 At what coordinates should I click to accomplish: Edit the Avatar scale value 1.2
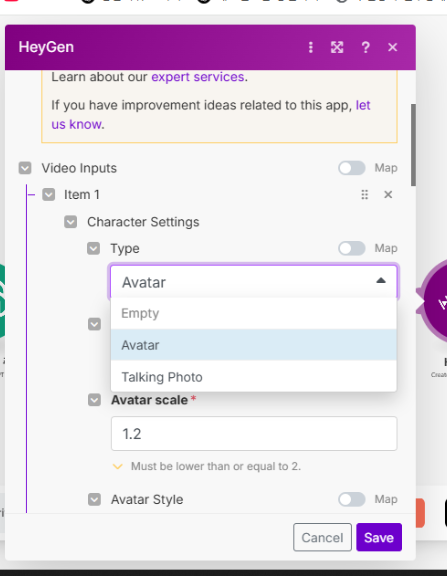[254, 434]
